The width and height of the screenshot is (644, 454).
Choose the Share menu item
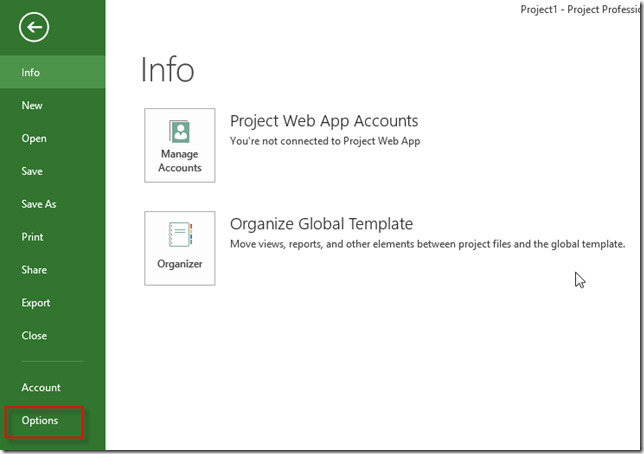34,270
